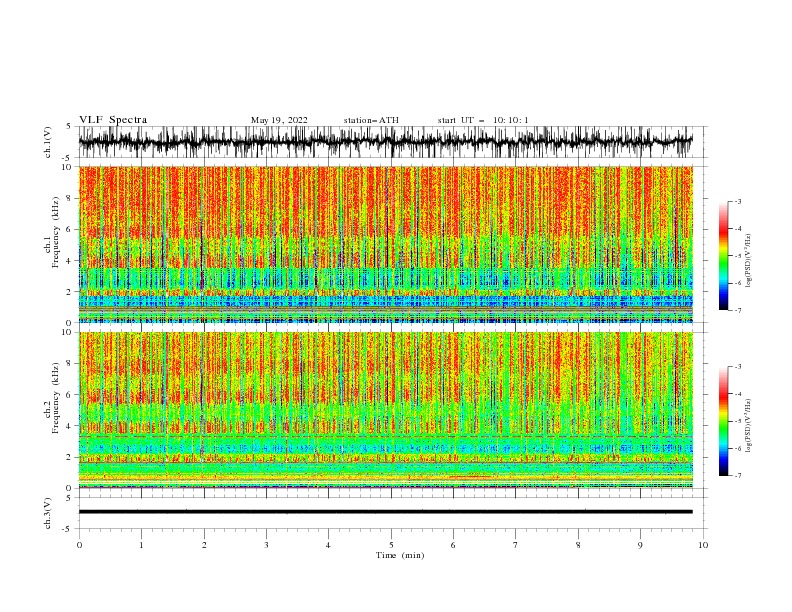Click the "6" kHz tick on ch.1 spectrogram axis

point(70,229)
